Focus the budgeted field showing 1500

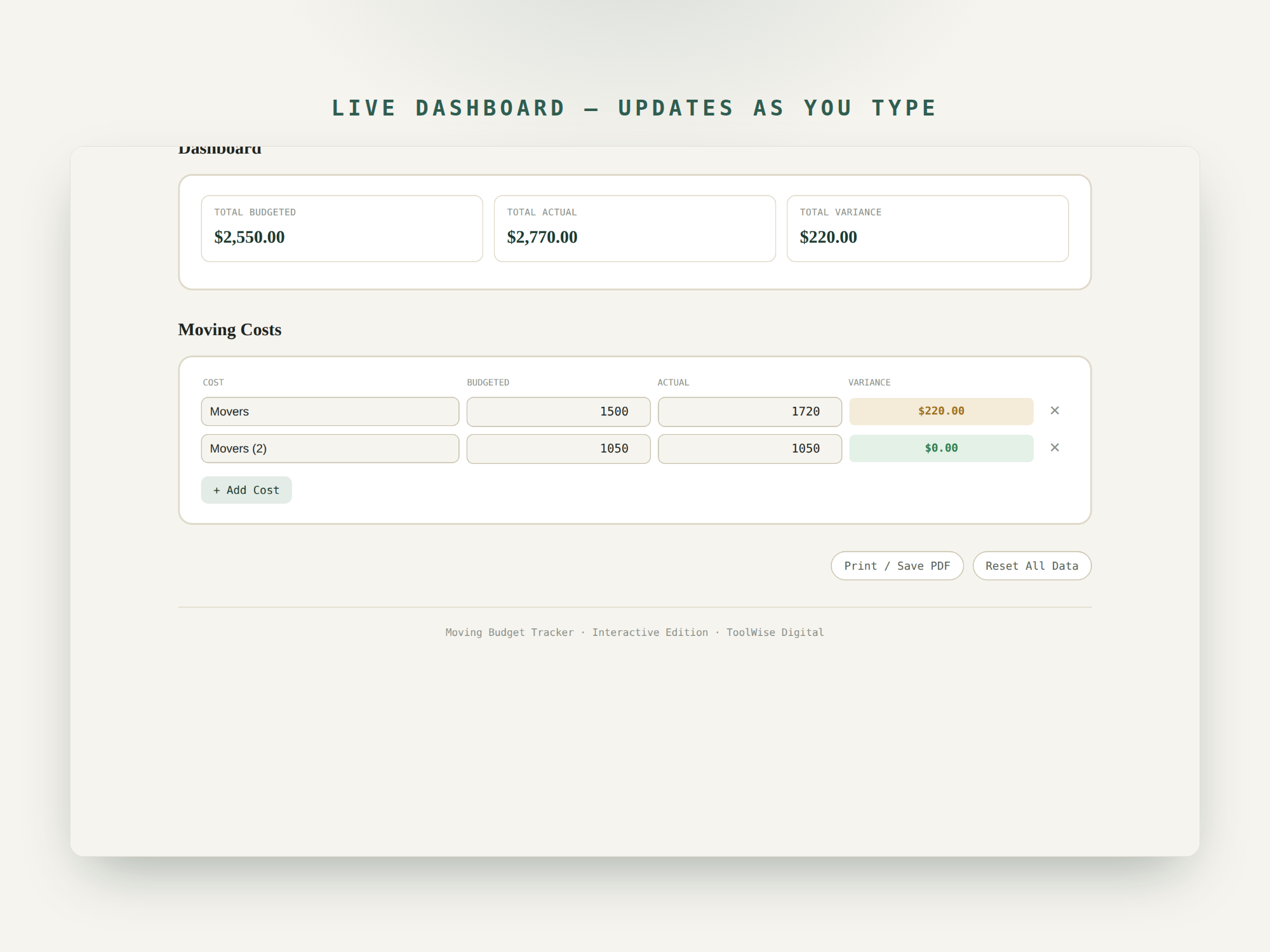558,411
